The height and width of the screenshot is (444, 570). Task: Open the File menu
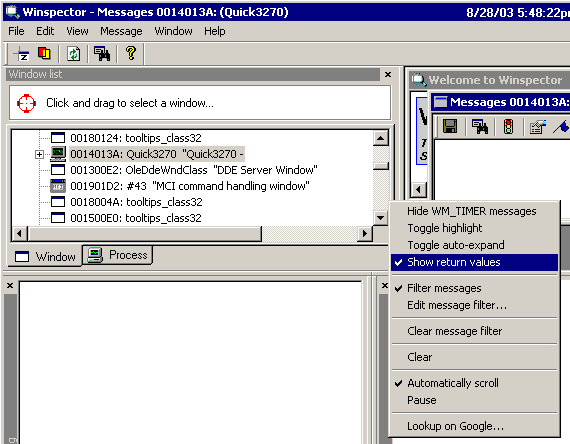click(16, 31)
